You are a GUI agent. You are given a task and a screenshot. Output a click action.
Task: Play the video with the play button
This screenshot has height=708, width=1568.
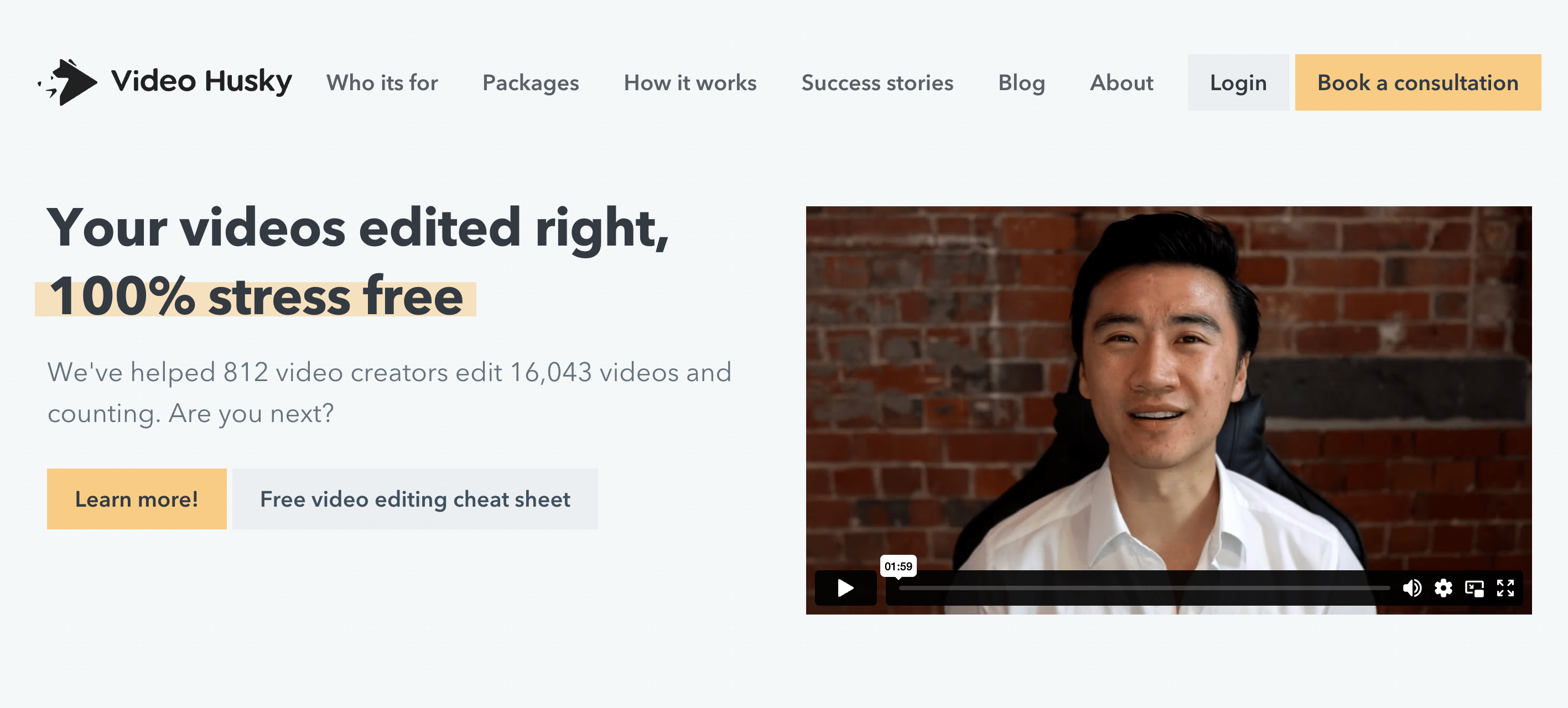click(x=845, y=587)
